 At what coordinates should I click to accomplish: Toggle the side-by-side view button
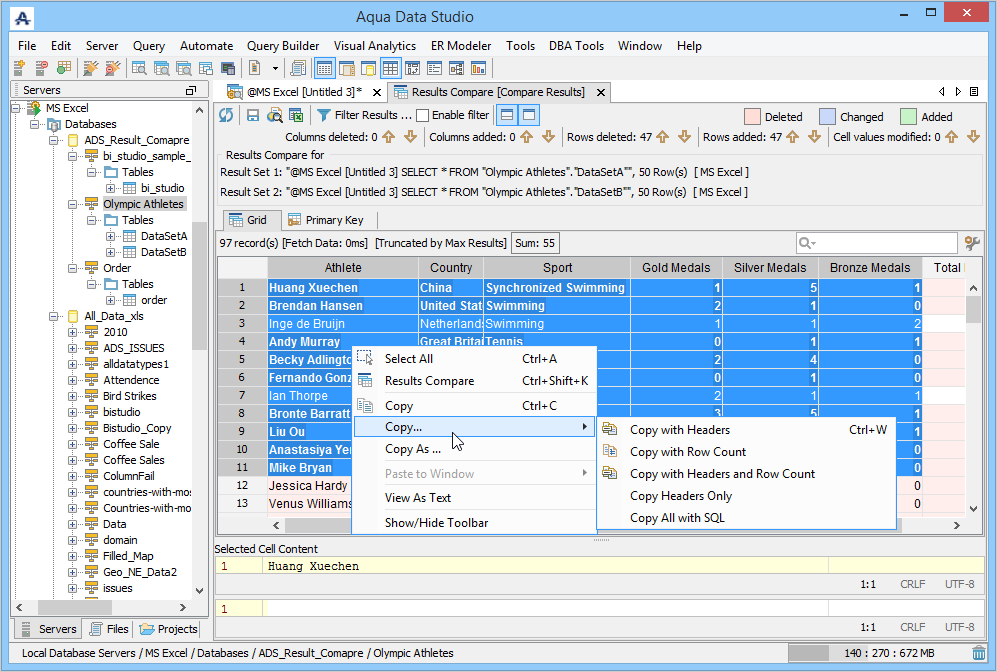[529, 115]
